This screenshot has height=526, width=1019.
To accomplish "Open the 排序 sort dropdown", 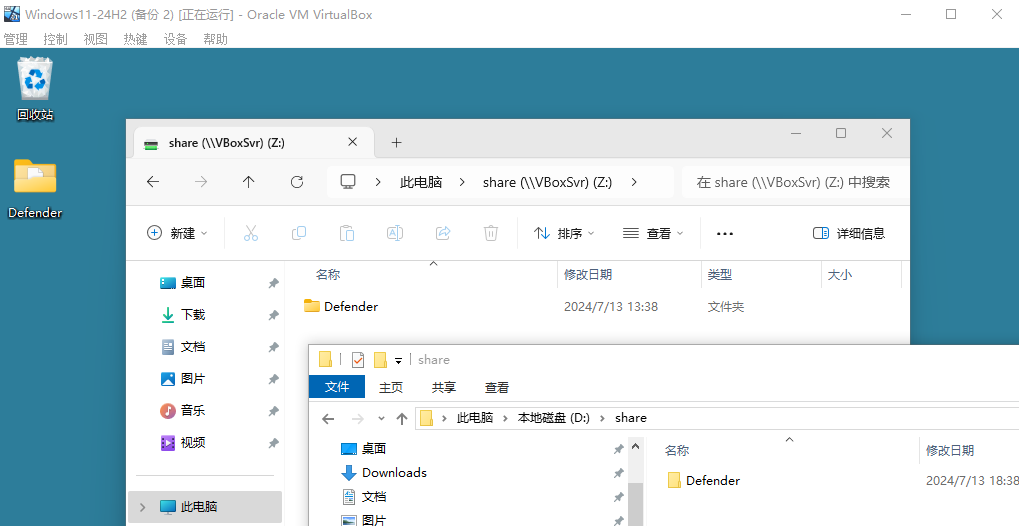I will (x=564, y=233).
